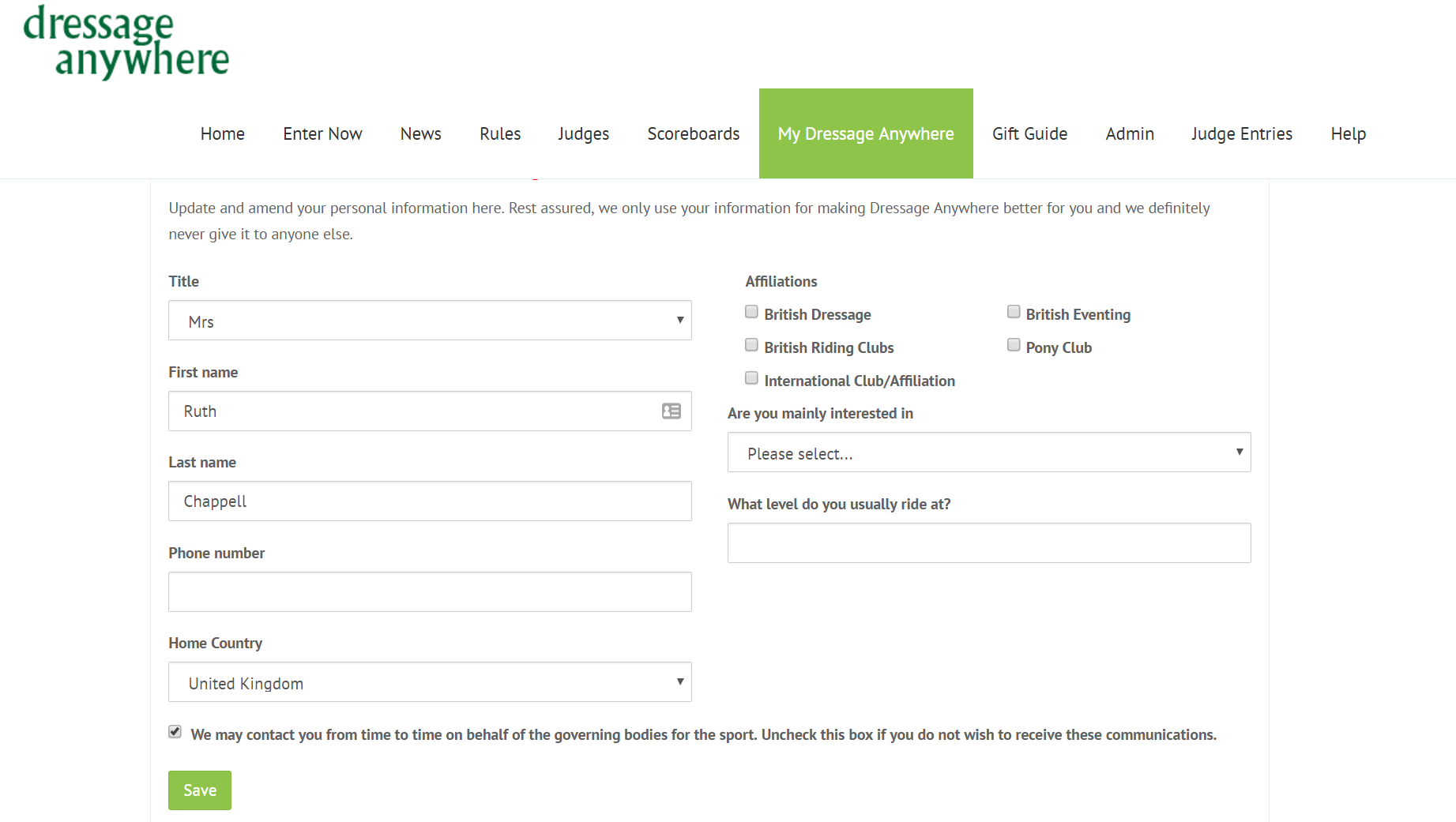Viewport: 1456px width, 822px height.
Task: Open the News menu item
Action: tap(421, 133)
